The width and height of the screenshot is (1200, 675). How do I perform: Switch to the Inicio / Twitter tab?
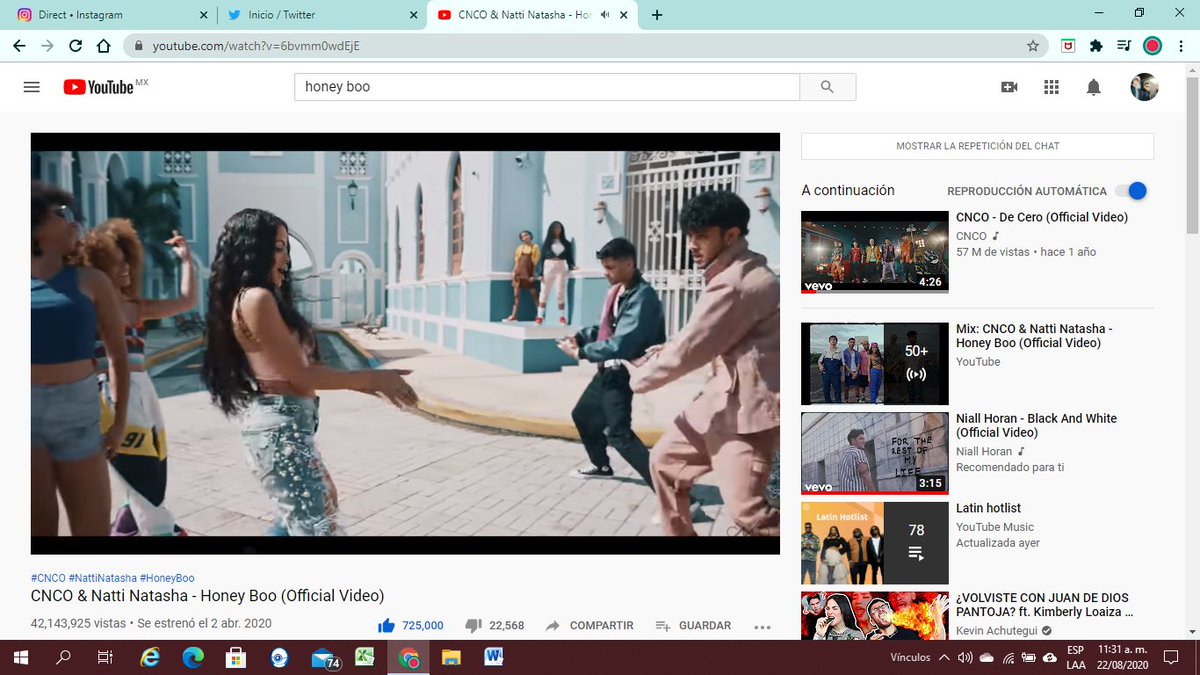(322, 15)
